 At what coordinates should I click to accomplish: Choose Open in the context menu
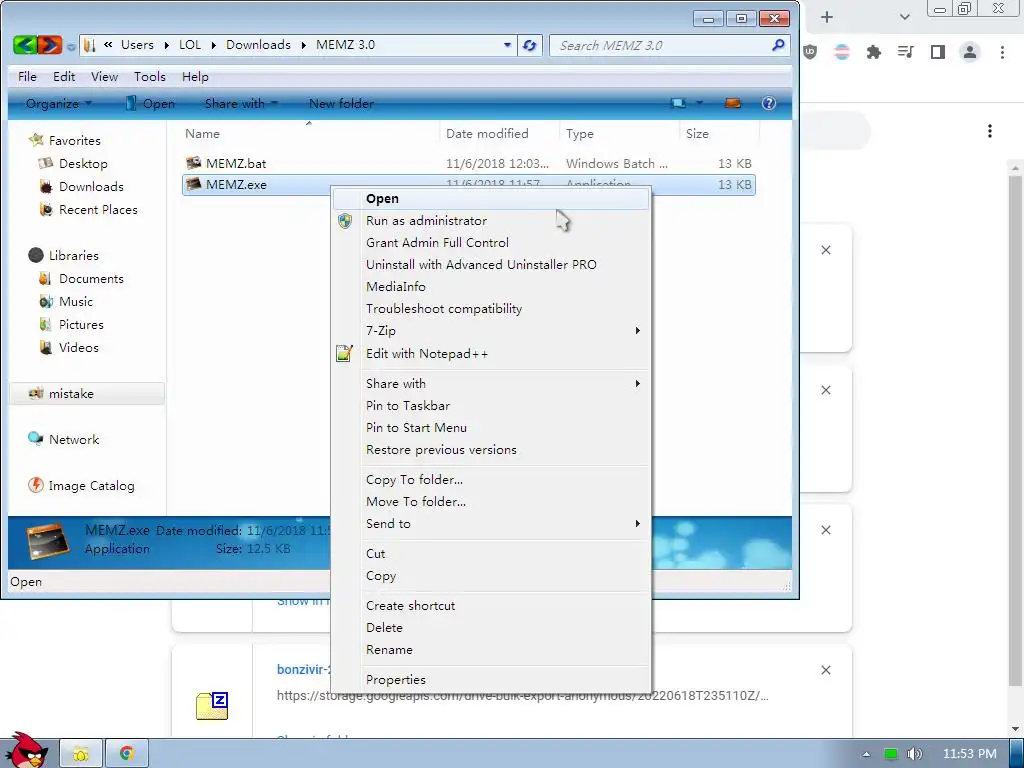click(x=492, y=199)
